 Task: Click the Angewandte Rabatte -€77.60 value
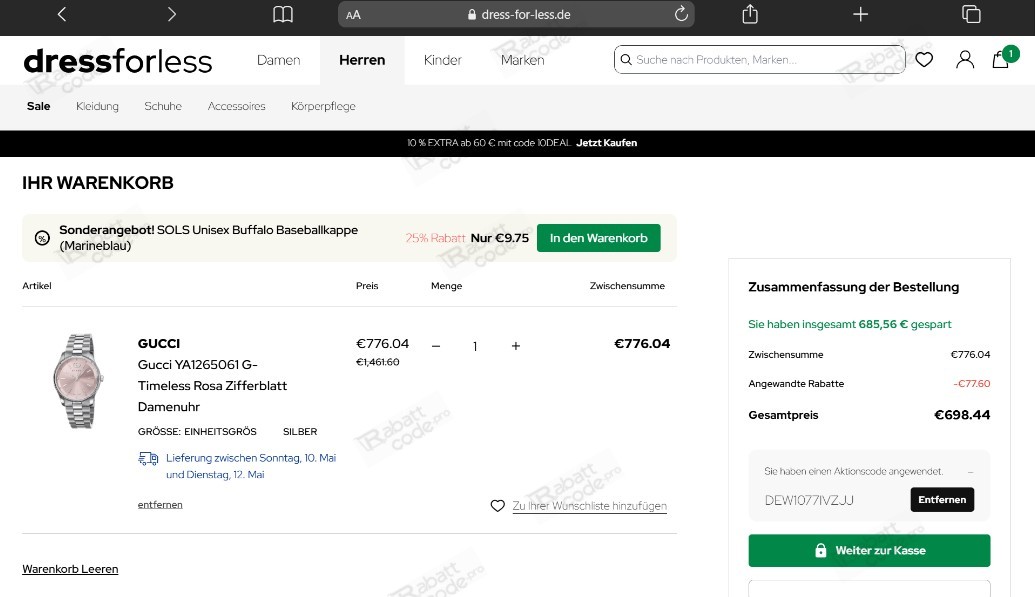pos(972,384)
